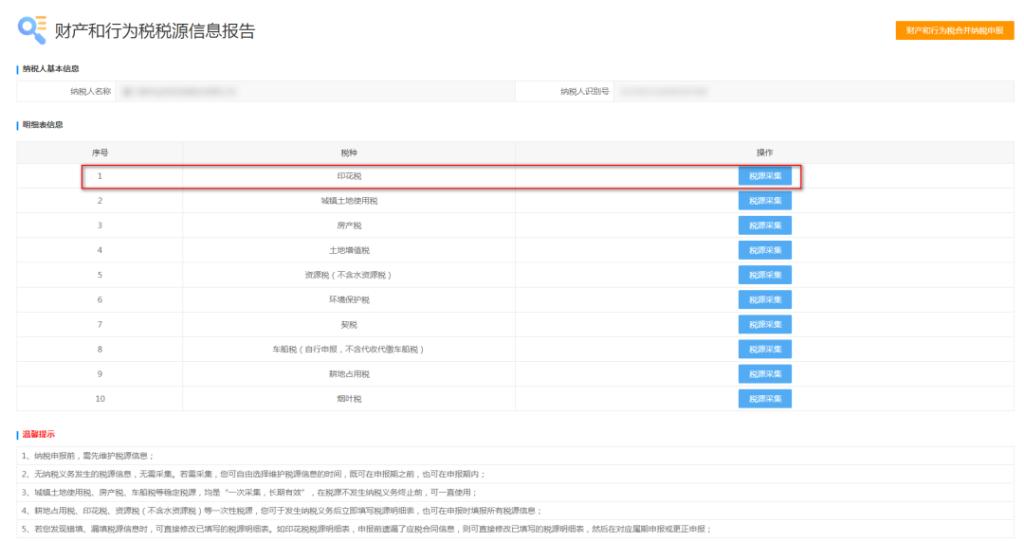Image resolution: width=1024 pixels, height=541 pixels.
Task: Open 税源采集 for 车船税 row
Action: pos(765,349)
